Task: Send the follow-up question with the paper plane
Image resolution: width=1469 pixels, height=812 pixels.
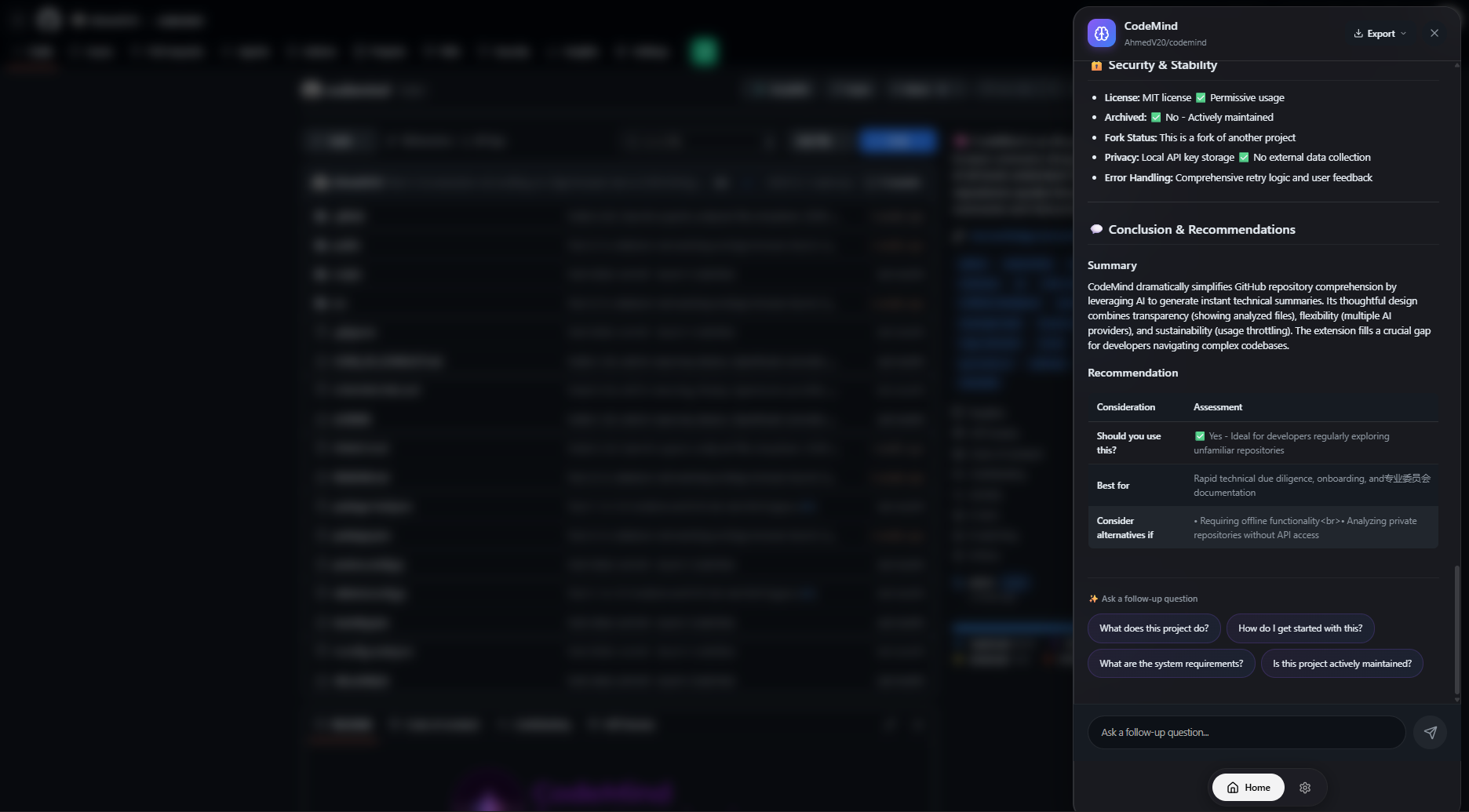Action: [1430, 732]
